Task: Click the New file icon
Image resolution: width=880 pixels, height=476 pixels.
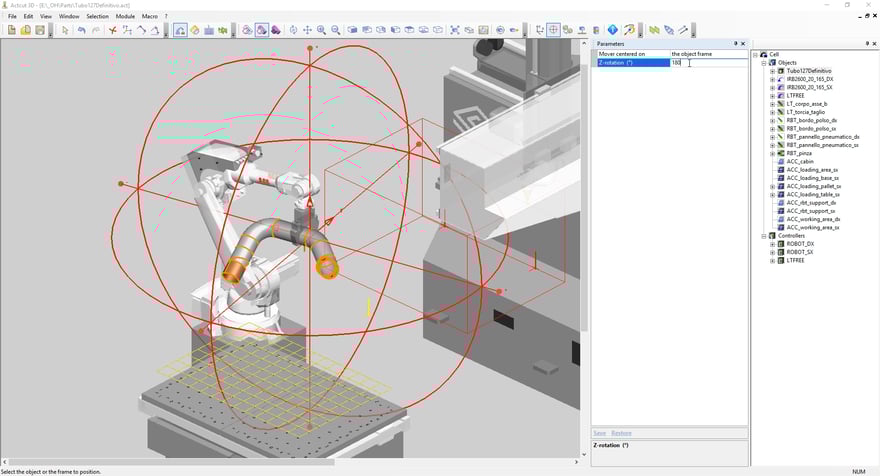Action: 12,30
